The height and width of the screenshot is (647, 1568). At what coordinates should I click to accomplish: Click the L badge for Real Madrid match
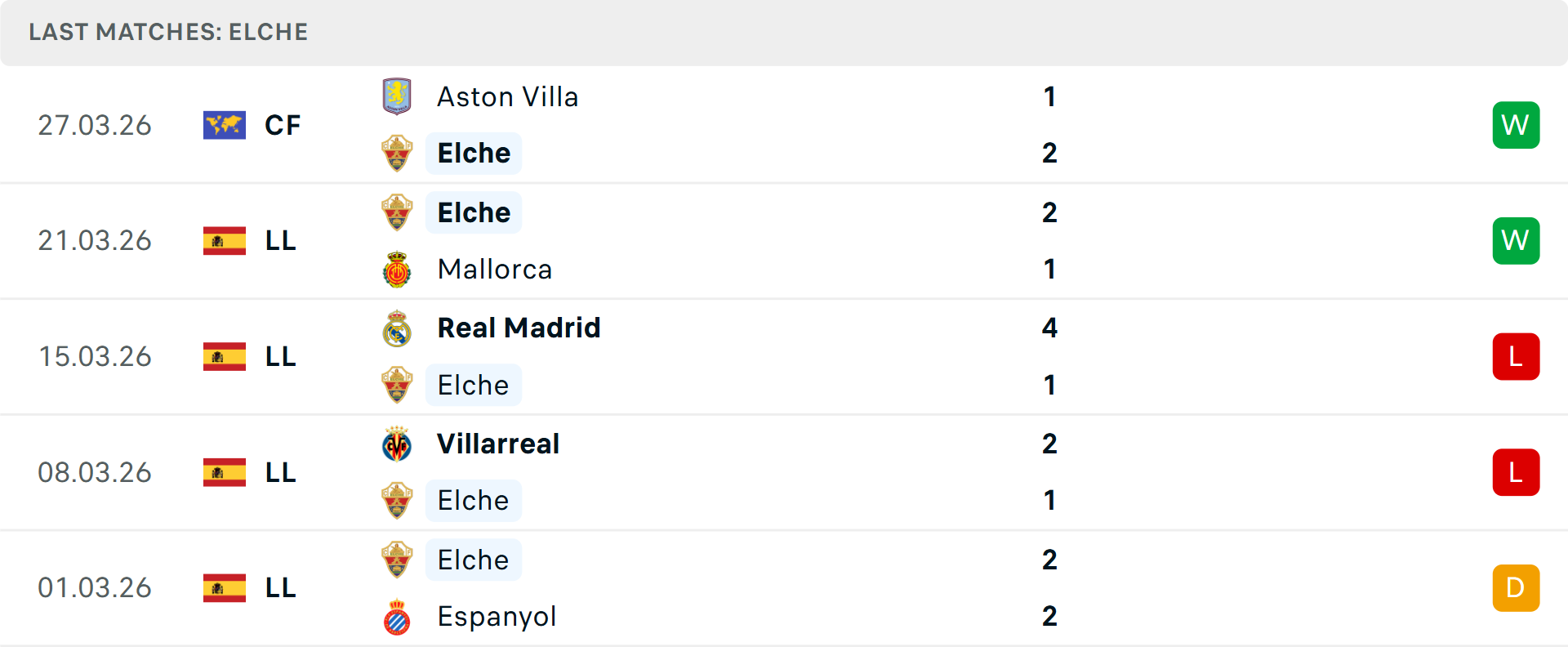point(1516,357)
